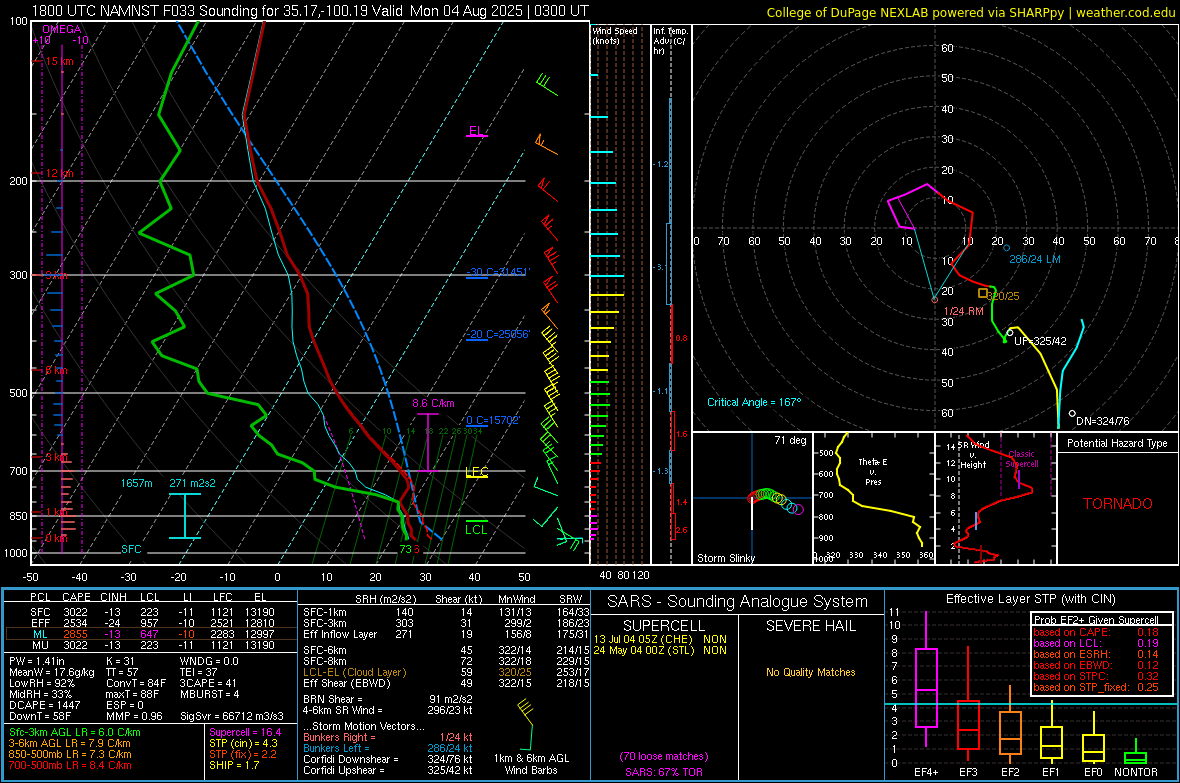Click the Effective Layer STP (with CIN) title

pyautogui.click(x=1030, y=599)
